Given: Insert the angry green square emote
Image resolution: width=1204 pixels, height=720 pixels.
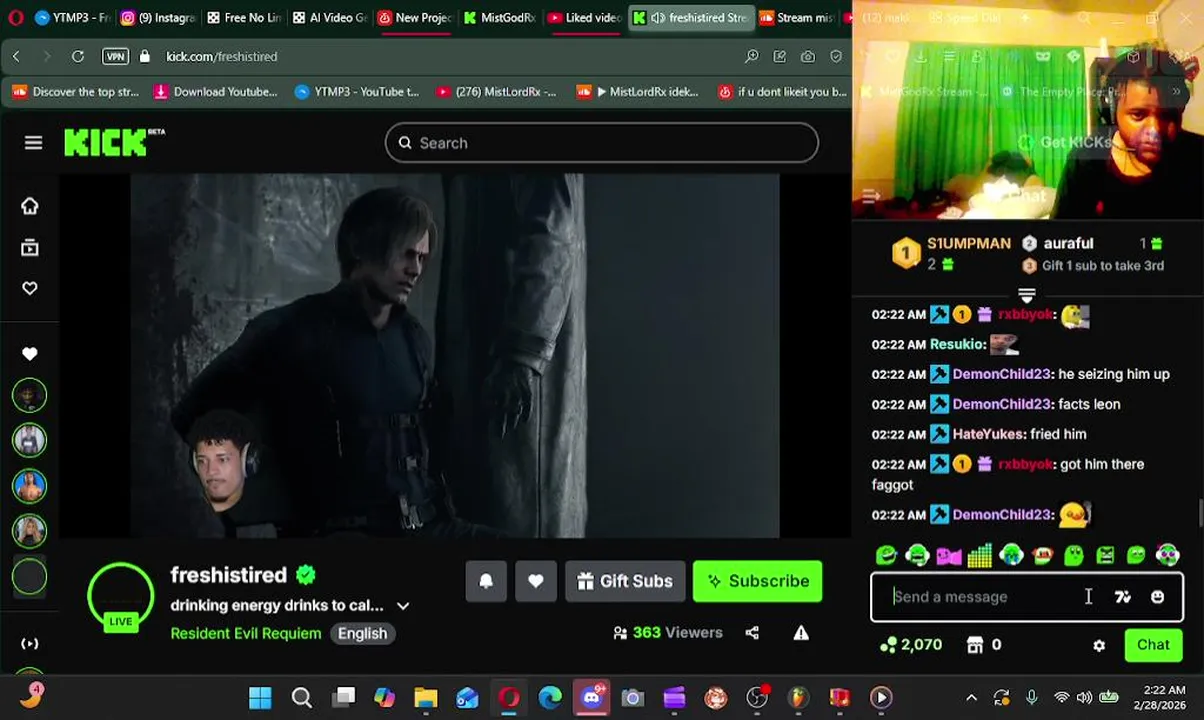Looking at the screenshot, I should pyautogui.click(x=1105, y=555).
